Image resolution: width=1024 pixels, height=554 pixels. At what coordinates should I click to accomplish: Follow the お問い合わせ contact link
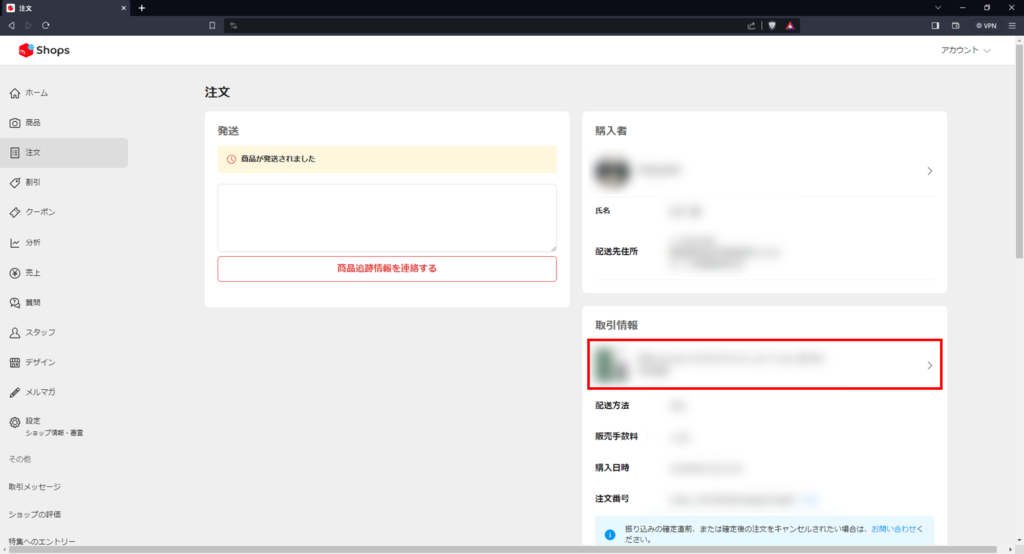coord(896,528)
